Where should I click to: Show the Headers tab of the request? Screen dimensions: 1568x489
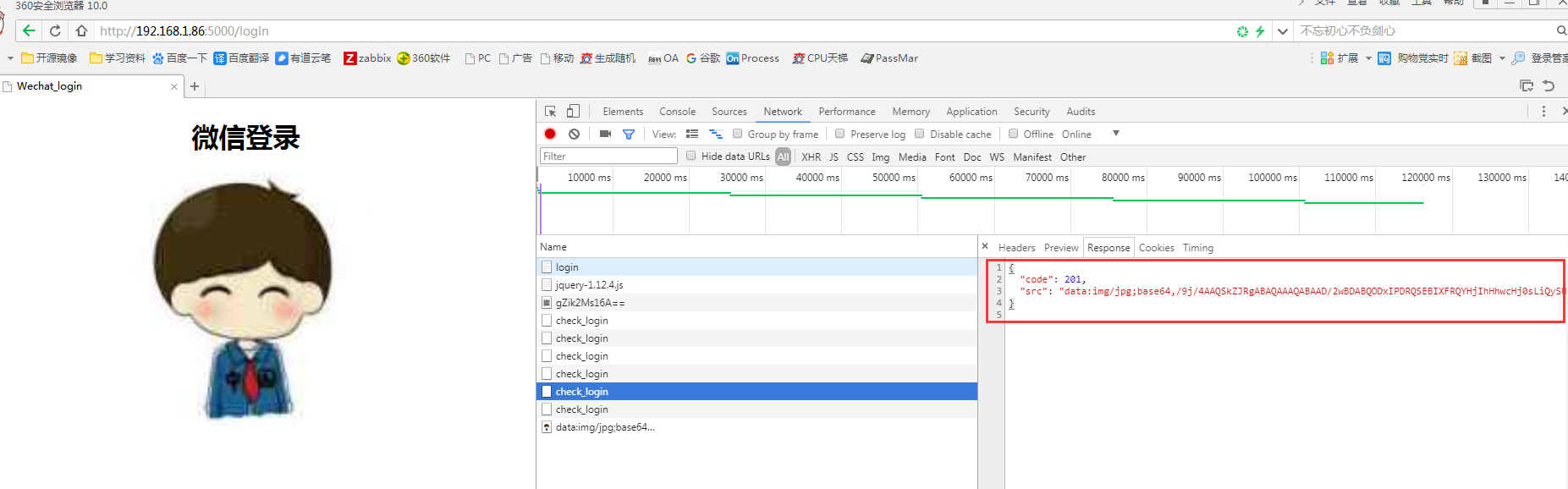(1016, 248)
